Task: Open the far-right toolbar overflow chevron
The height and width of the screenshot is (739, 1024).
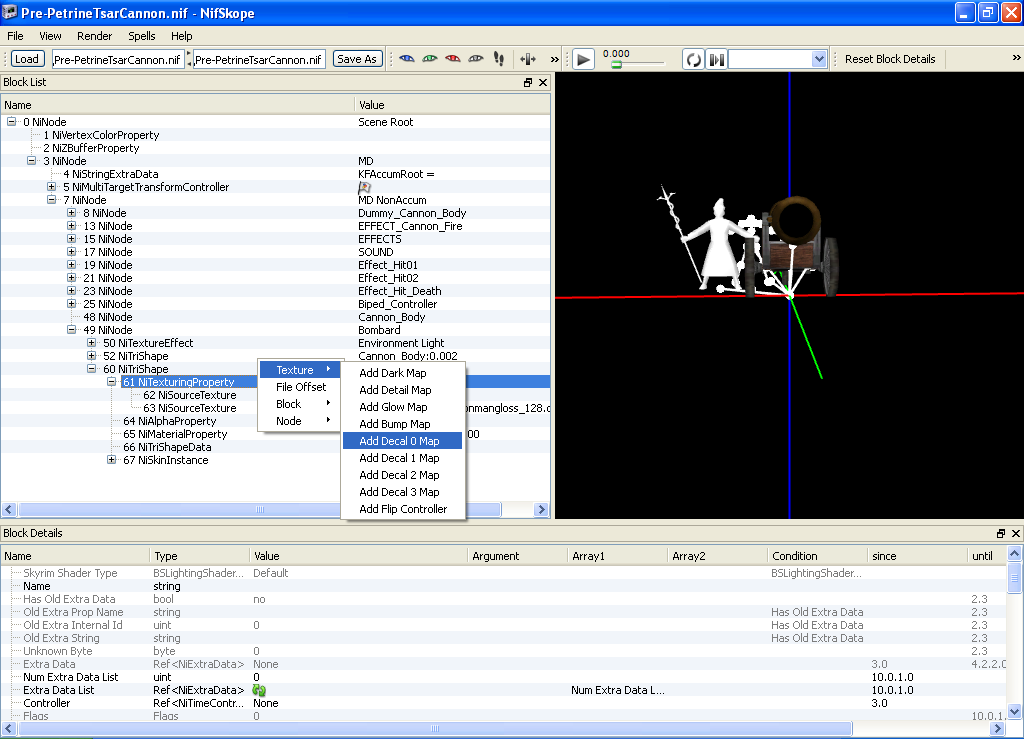Action: [1016, 58]
